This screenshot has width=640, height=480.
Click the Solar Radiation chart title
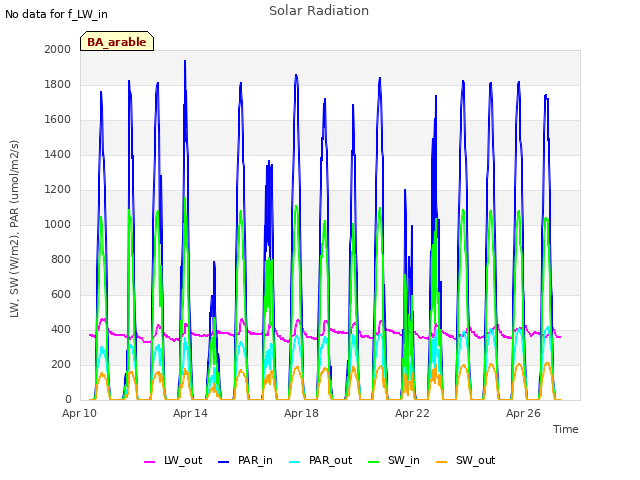point(319,11)
